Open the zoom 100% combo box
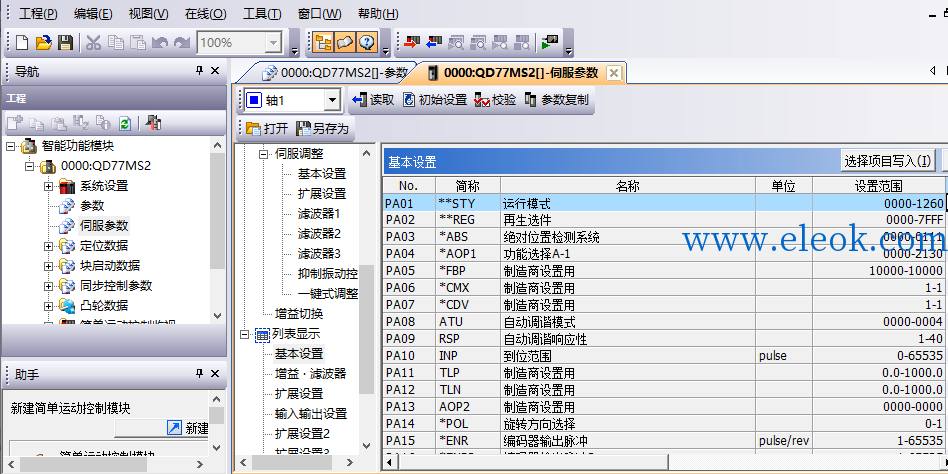Viewport: 948px width, 474px height. click(x=273, y=42)
